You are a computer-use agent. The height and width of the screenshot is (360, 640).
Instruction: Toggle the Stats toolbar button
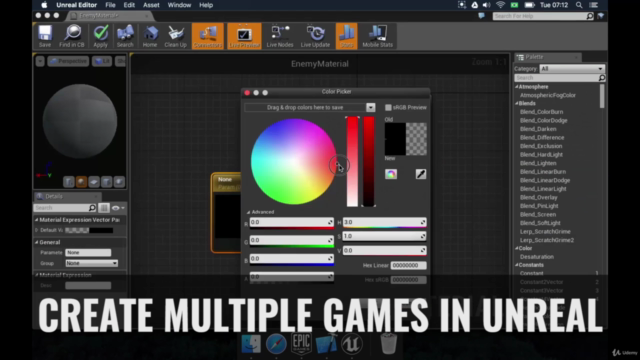click(x=347, y=36)
